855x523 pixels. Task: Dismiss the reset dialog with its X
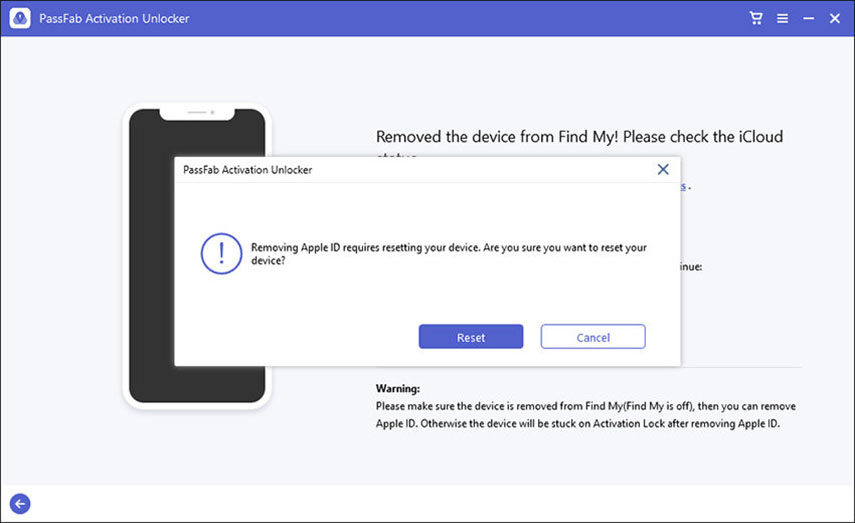point(662,170)
